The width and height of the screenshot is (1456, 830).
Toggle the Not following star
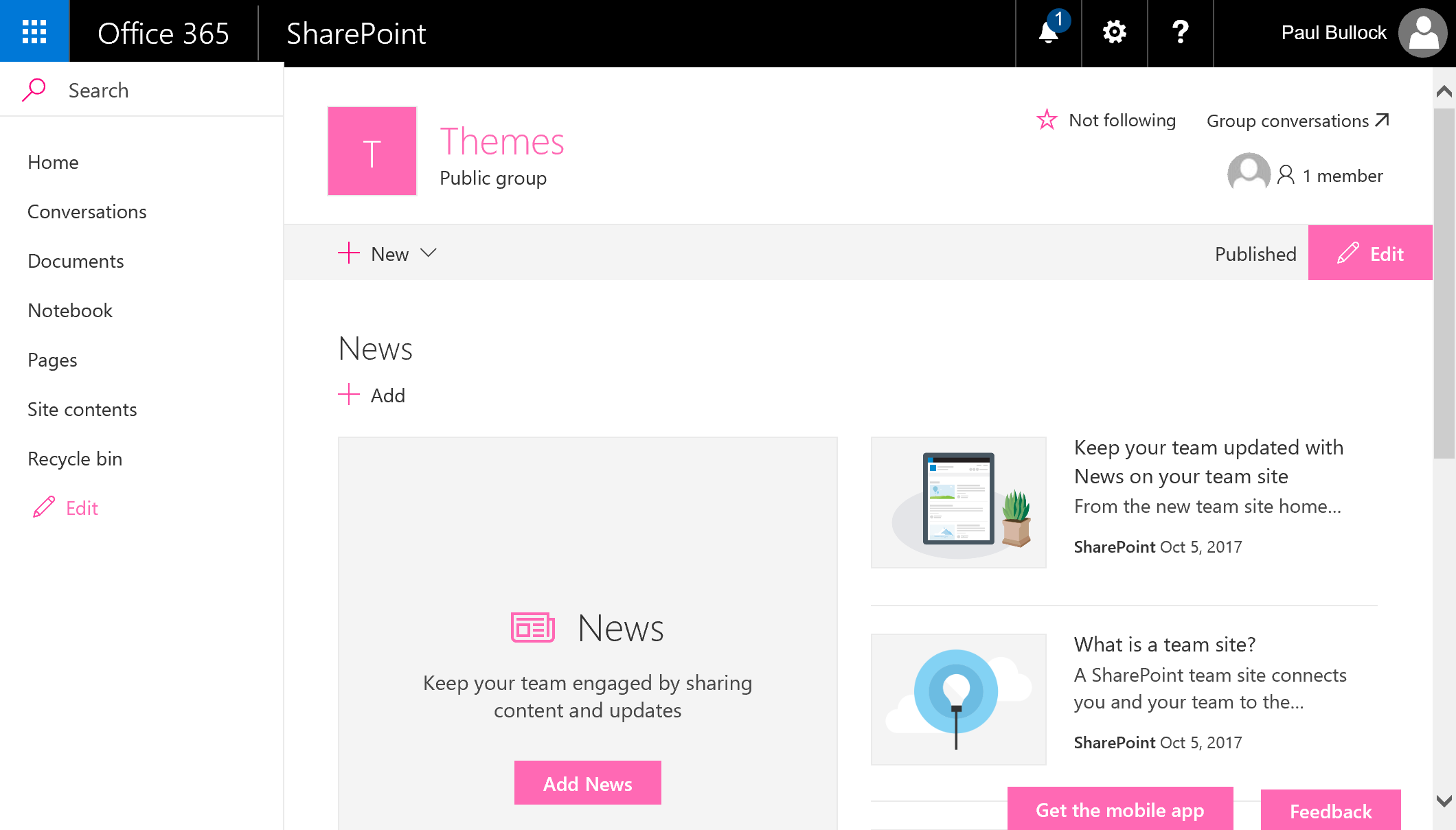tap(1047, 120)
